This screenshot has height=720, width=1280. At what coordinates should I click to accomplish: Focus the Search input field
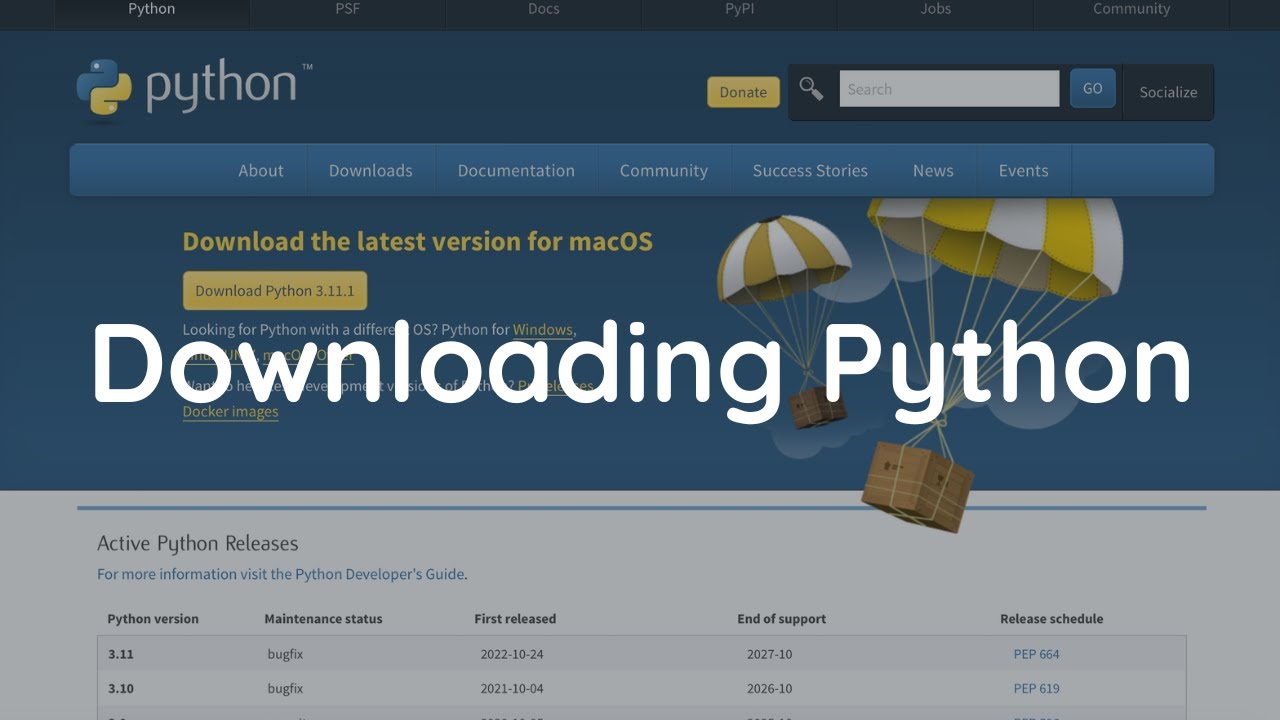pos(949,89)
